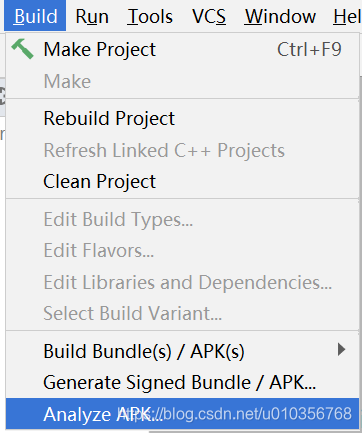The image size is (362, 433).
Task: Open the VCS menu
Action: [209, 16]
